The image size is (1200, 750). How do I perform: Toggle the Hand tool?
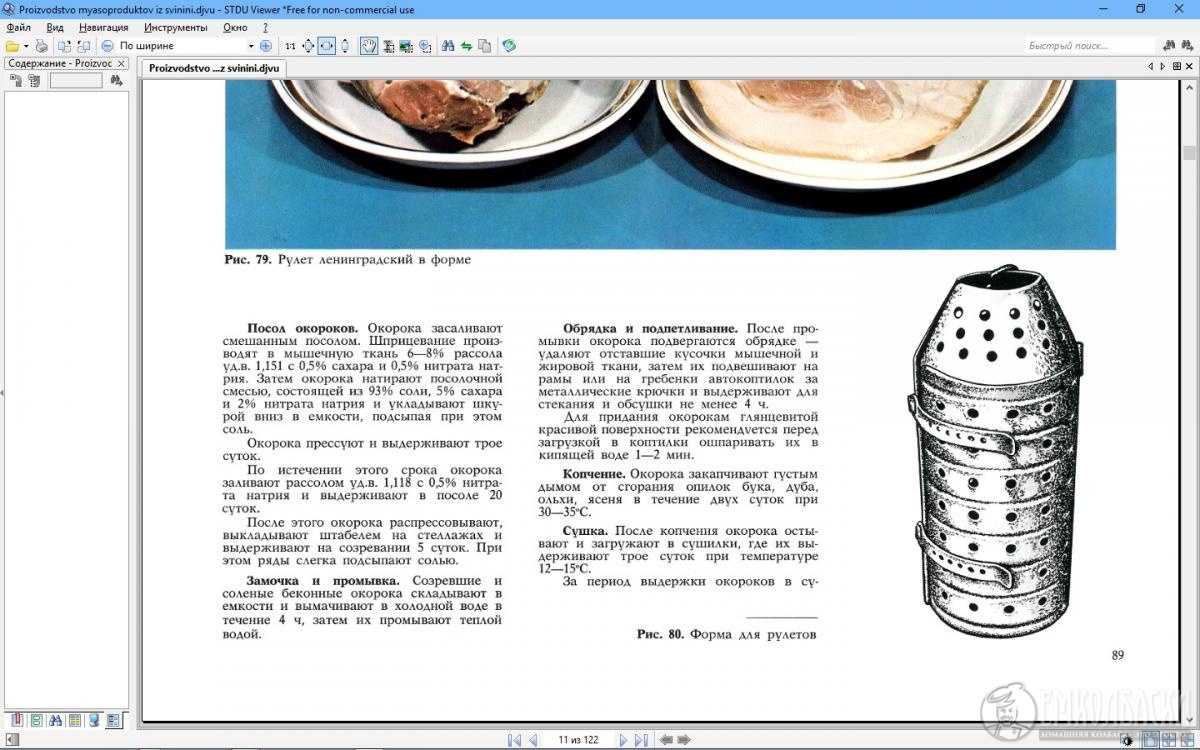click(x=369, y=46)
